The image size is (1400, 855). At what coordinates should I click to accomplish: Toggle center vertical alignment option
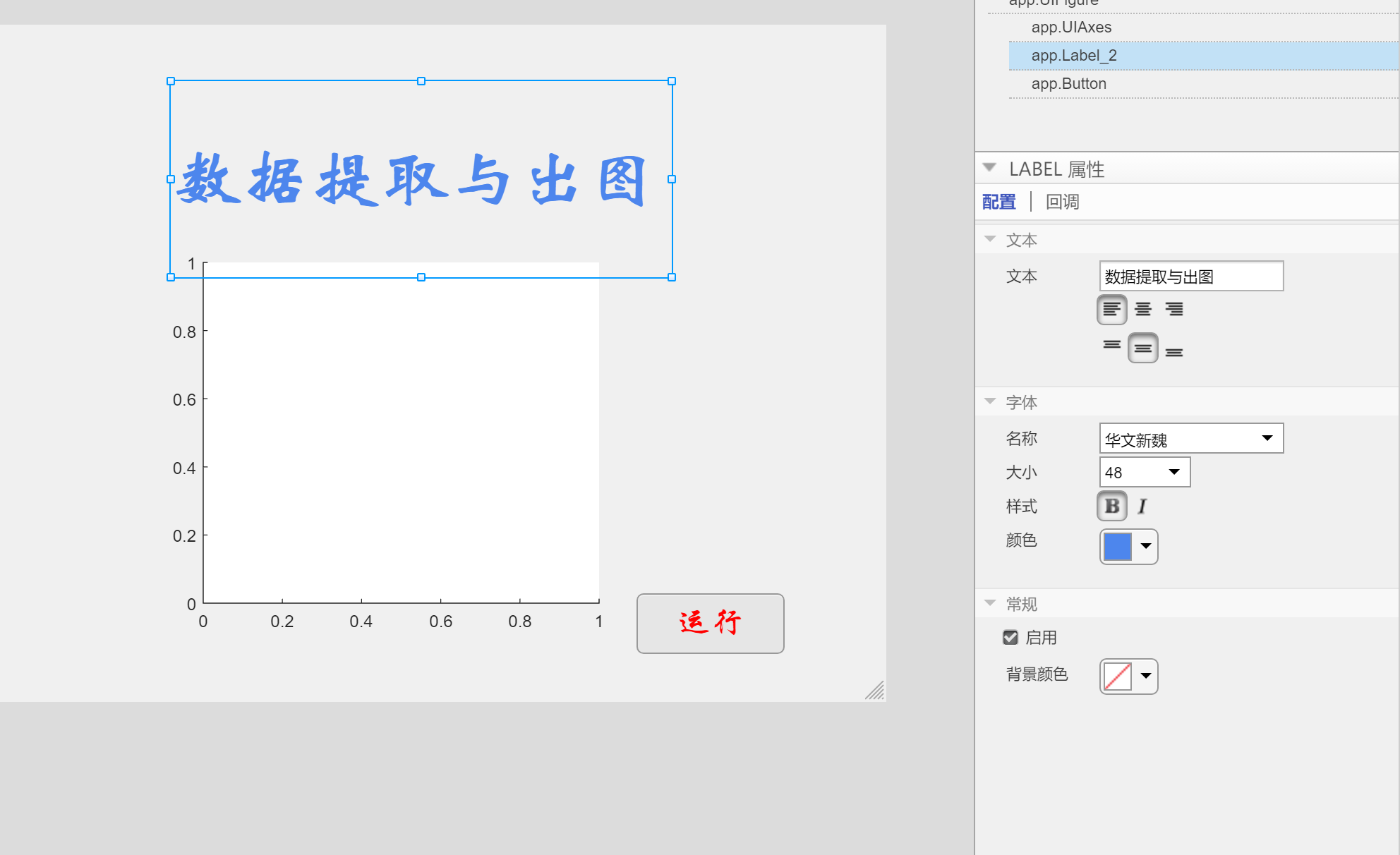coord(1143,347)
